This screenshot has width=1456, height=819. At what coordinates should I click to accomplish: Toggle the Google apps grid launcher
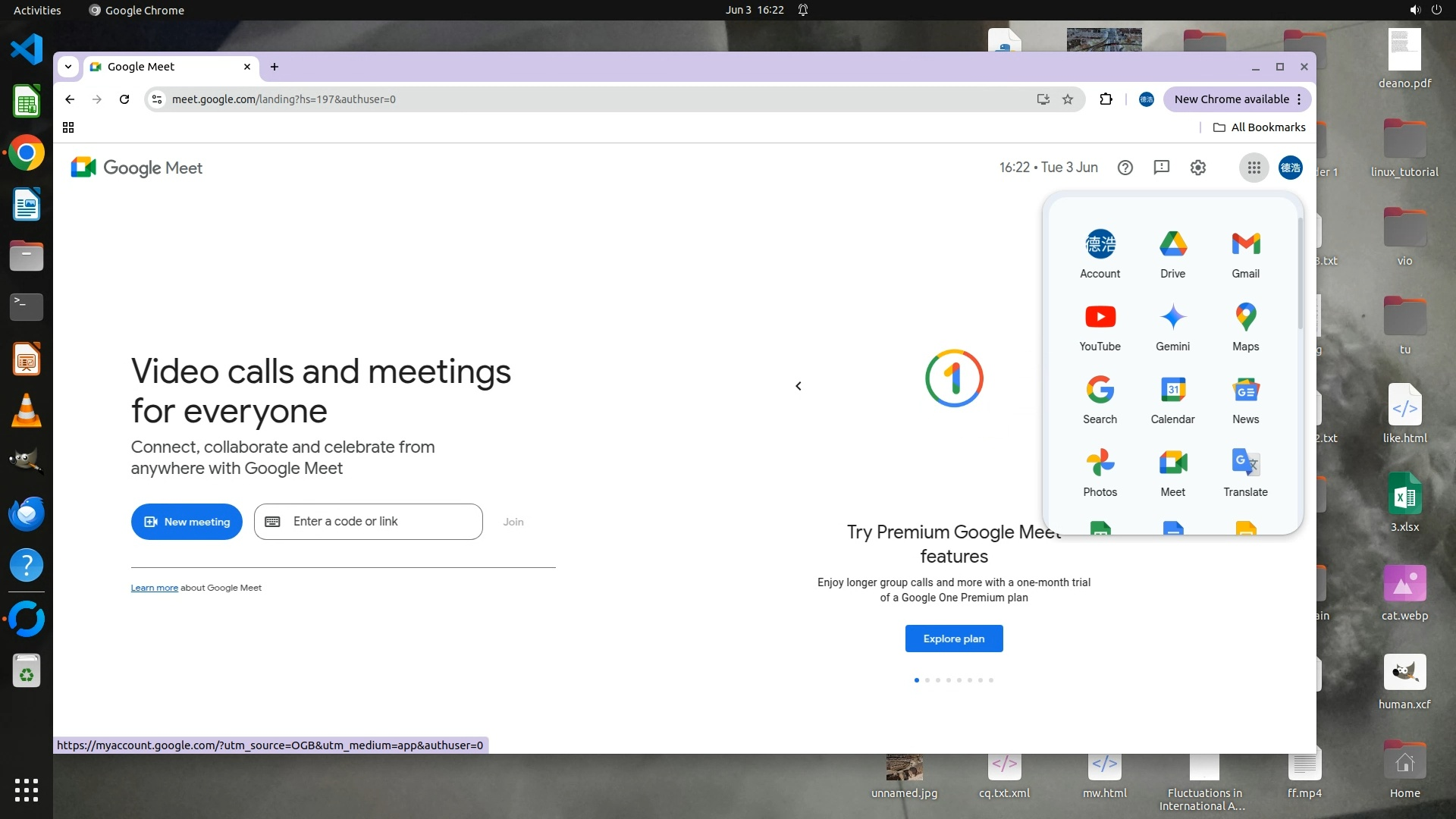(x=1254, y=168)
